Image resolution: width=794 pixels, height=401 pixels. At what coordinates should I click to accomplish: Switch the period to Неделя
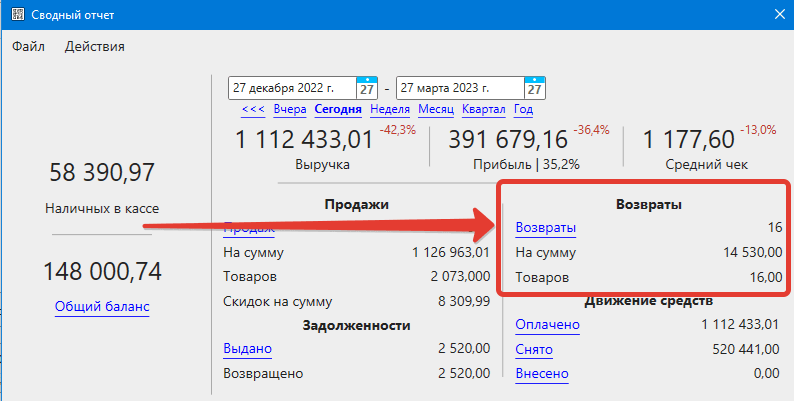click(390, 110)
